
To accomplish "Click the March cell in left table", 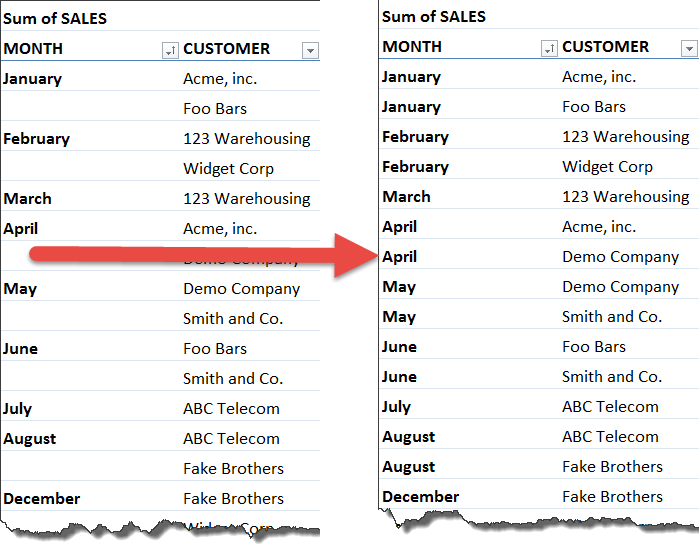I will (27, 198).
